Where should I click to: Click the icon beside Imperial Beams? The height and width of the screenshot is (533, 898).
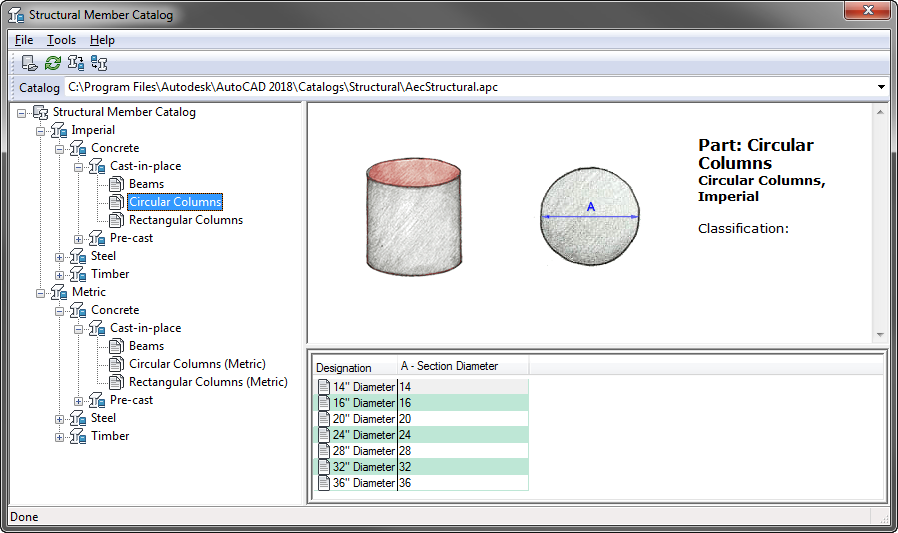pyautogui.click(x=116, y=184)
